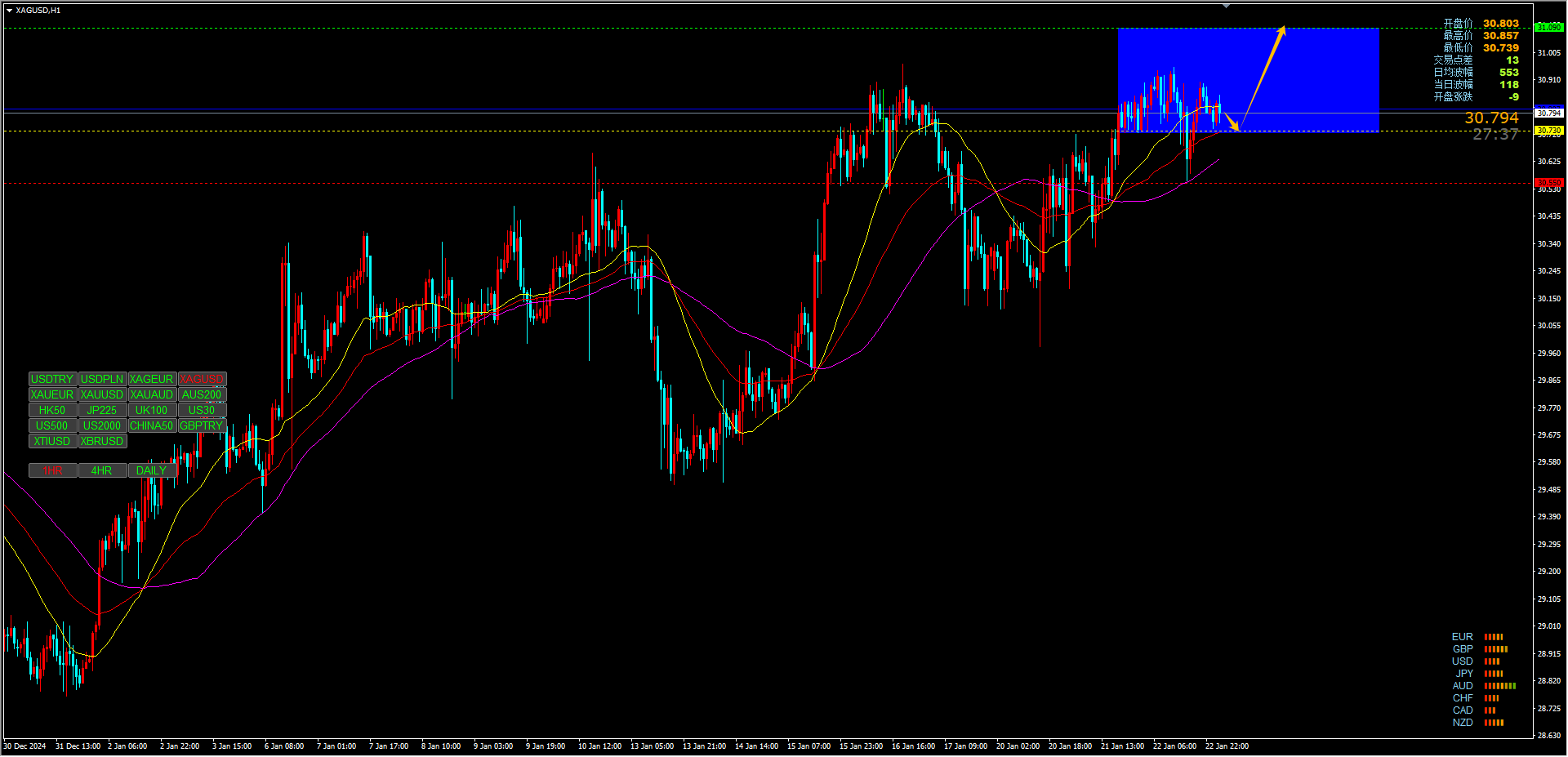Switch to US2000 index

point(103,426)
